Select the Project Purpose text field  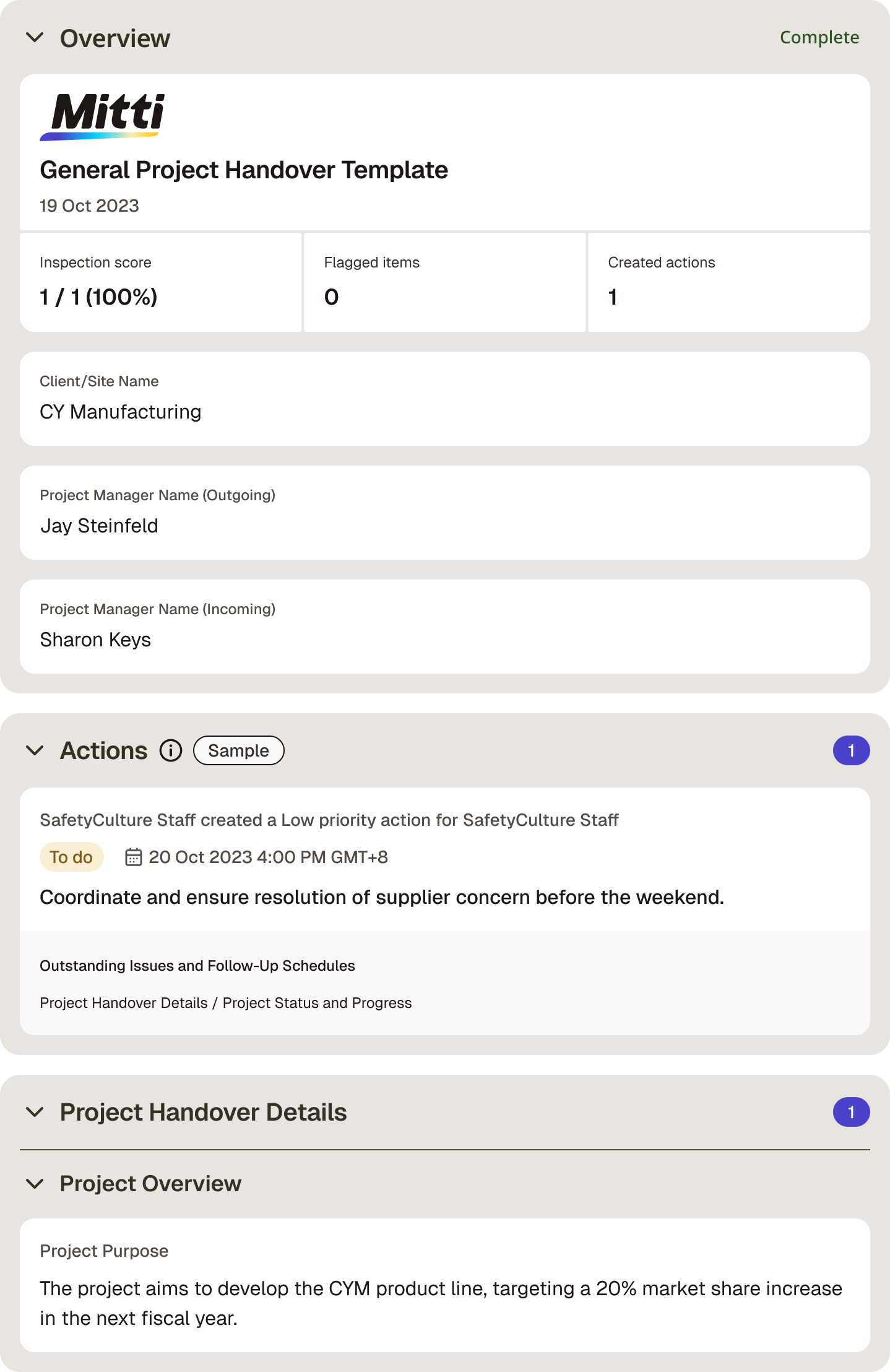pyautogui.click(x=445, y=1285)
